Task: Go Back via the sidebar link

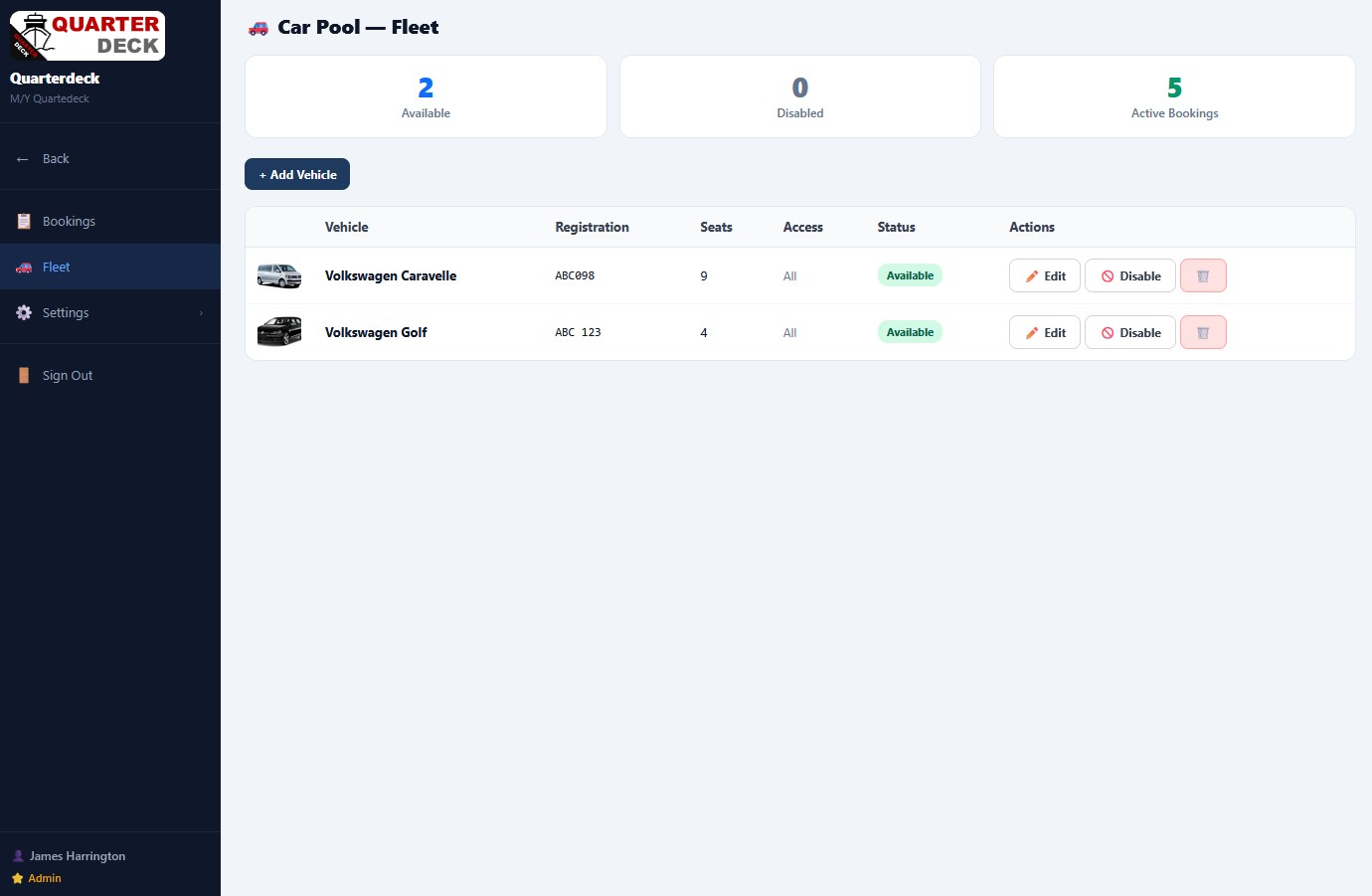Action: point(110,159)
